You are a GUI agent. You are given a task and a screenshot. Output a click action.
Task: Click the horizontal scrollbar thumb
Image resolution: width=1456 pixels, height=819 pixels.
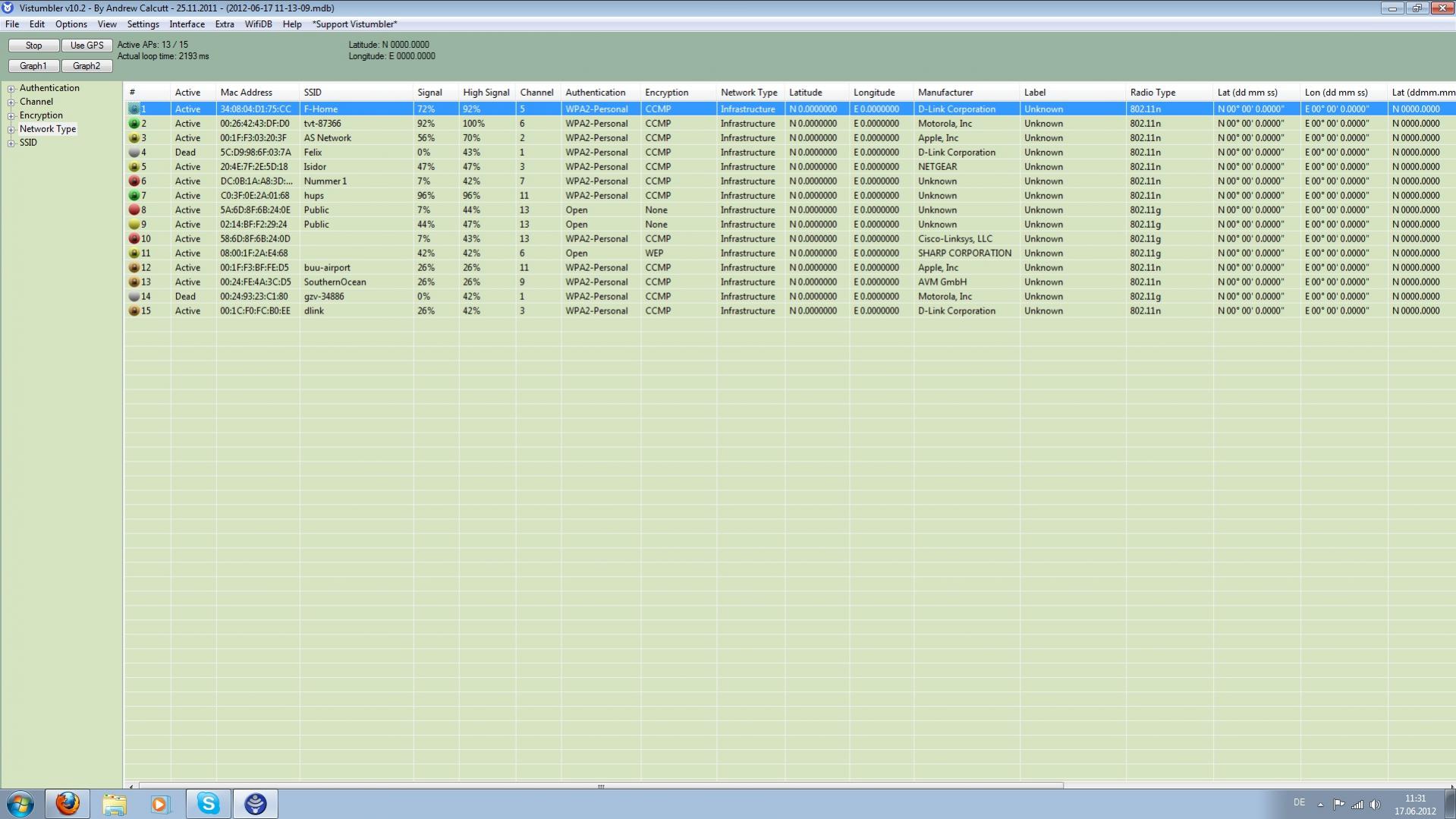pyautogui.click(x=601, y=786)
